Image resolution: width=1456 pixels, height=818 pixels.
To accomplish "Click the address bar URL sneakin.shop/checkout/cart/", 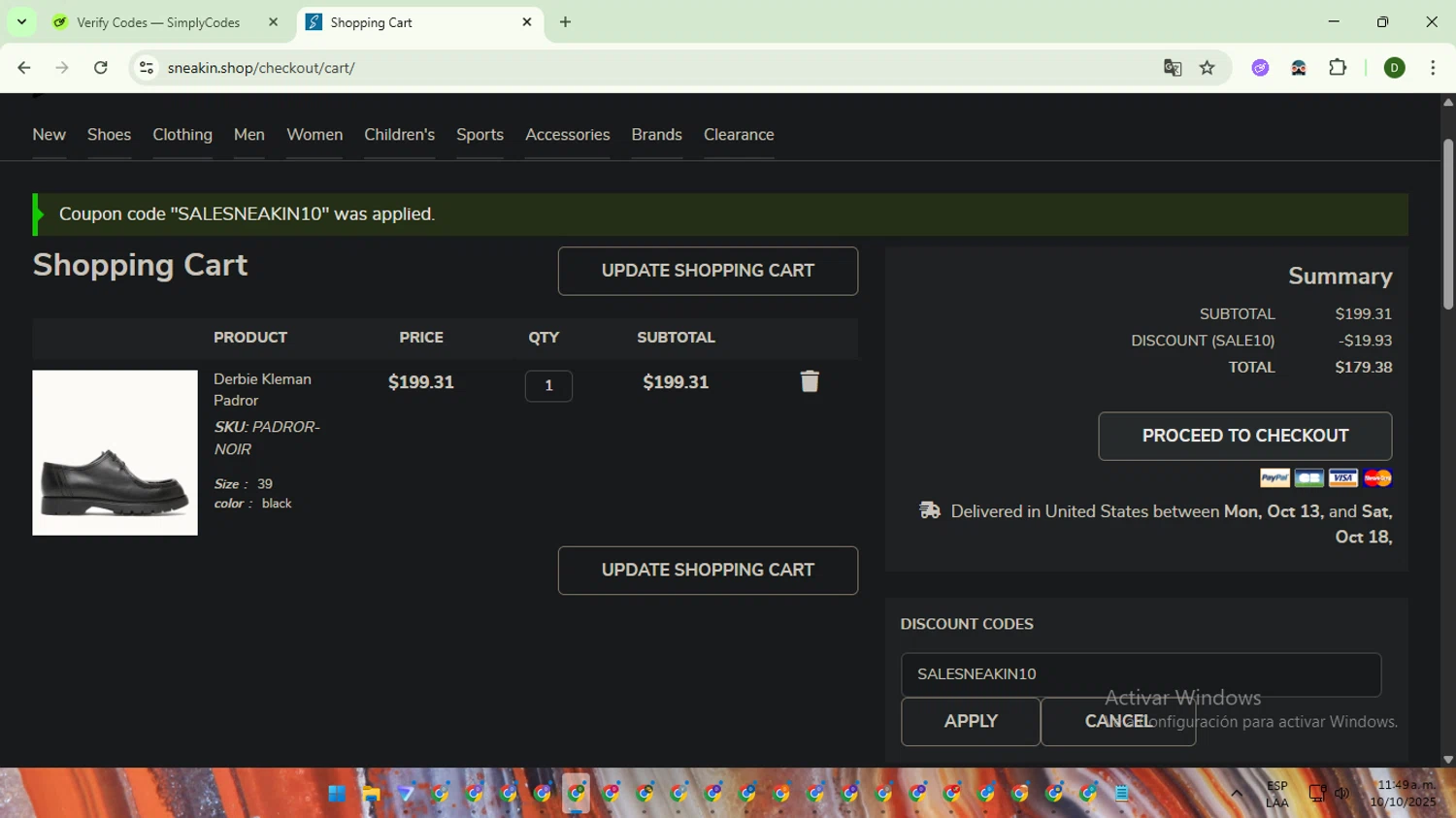I will click(x=261, y=68).
